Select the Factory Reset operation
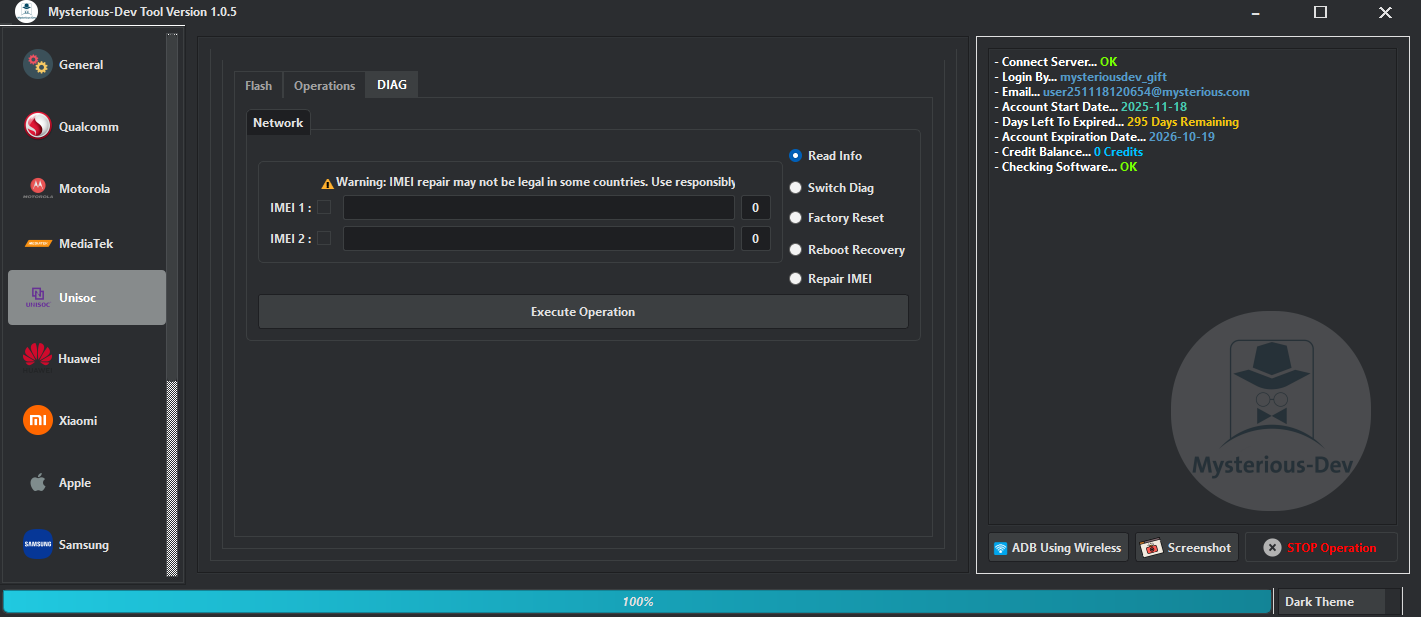The image size is (1421, 617). tap(795, 217)
